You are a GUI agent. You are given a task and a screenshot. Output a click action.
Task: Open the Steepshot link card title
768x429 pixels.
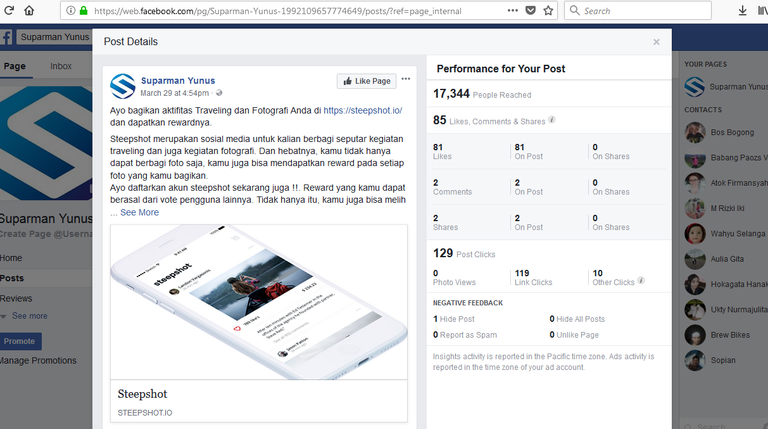pyautogui.click(x=142, y=394)
